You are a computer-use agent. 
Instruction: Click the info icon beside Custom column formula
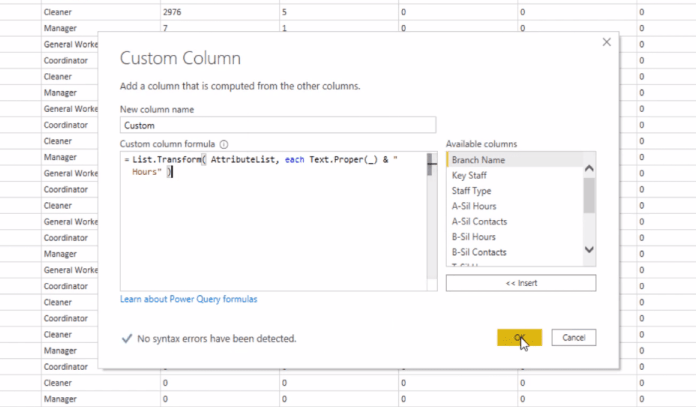224,144
